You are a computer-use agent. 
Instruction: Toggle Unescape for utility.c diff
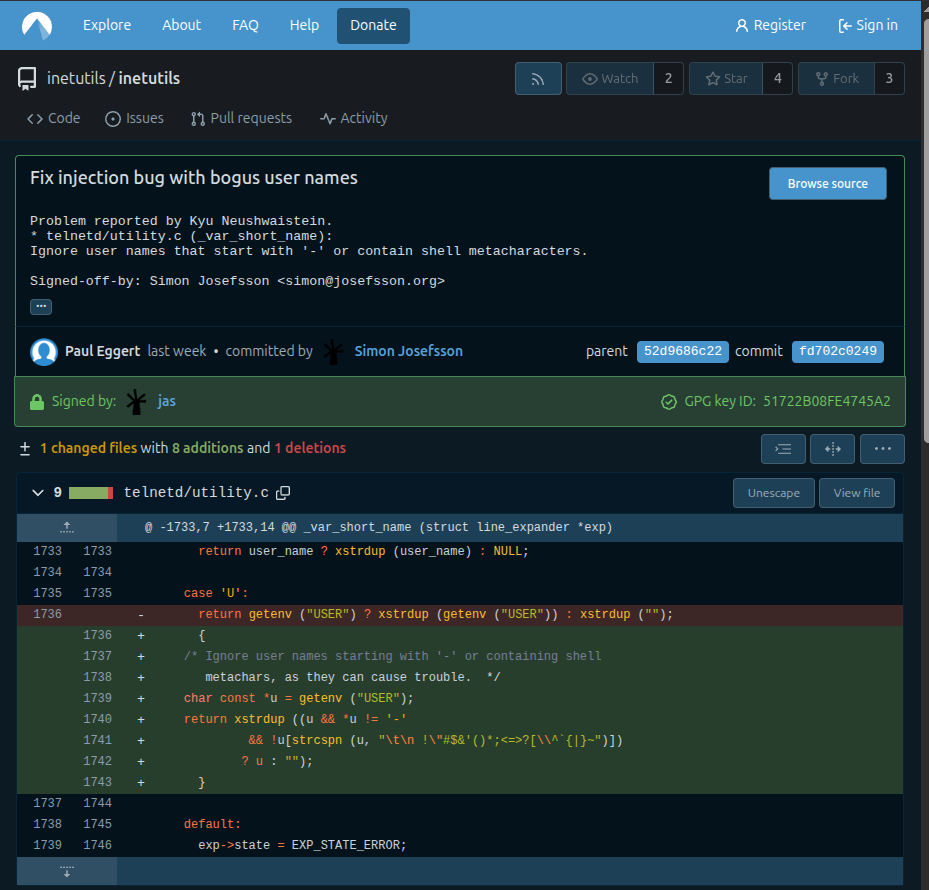(x=773, y=493)
